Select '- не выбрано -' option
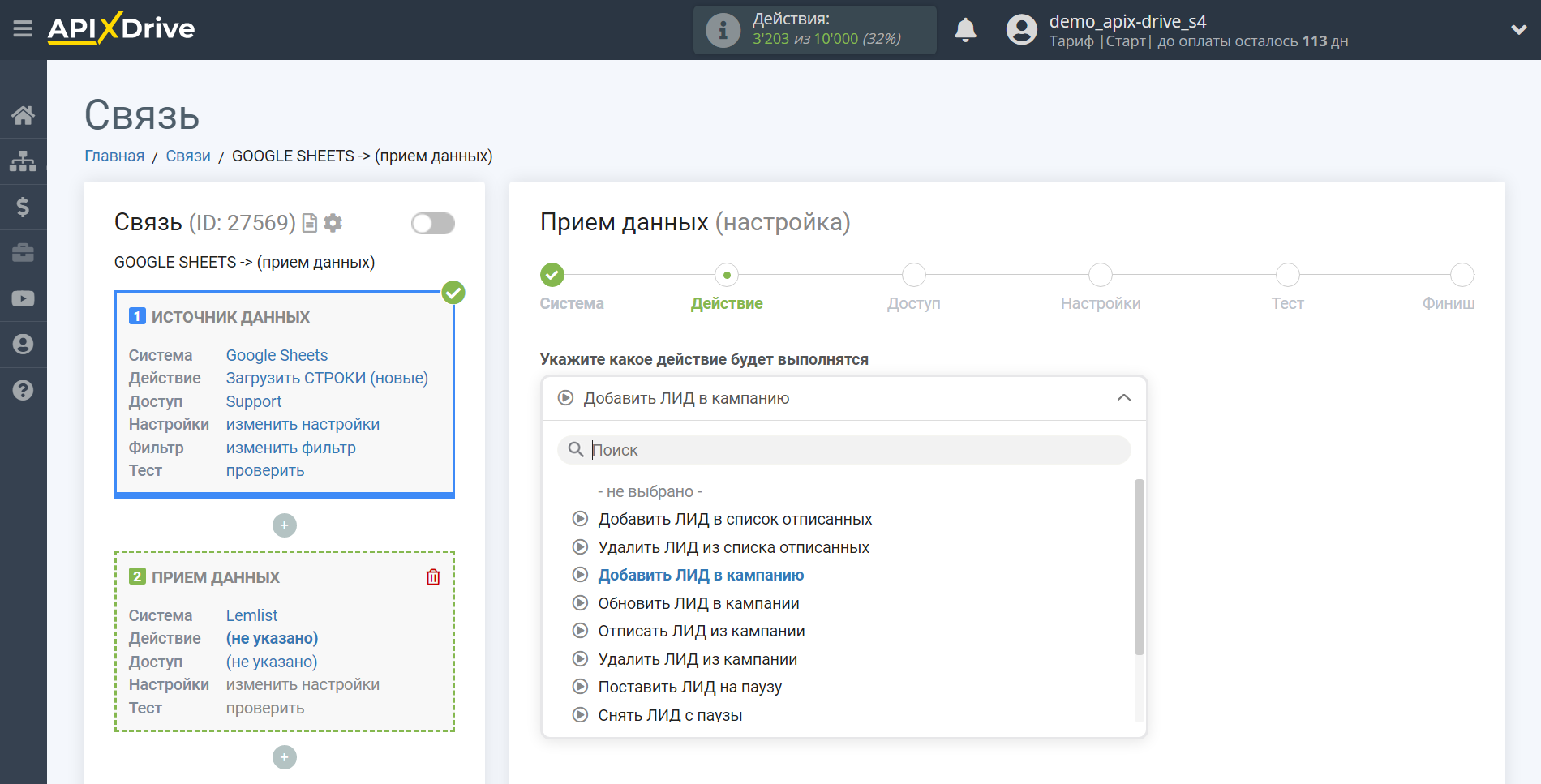The image size is (1541, 784). [x=650, y=491]
